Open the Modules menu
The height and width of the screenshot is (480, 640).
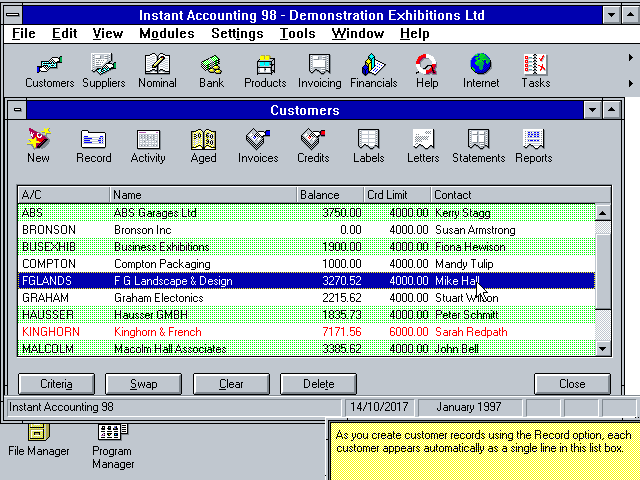(167, 33)
